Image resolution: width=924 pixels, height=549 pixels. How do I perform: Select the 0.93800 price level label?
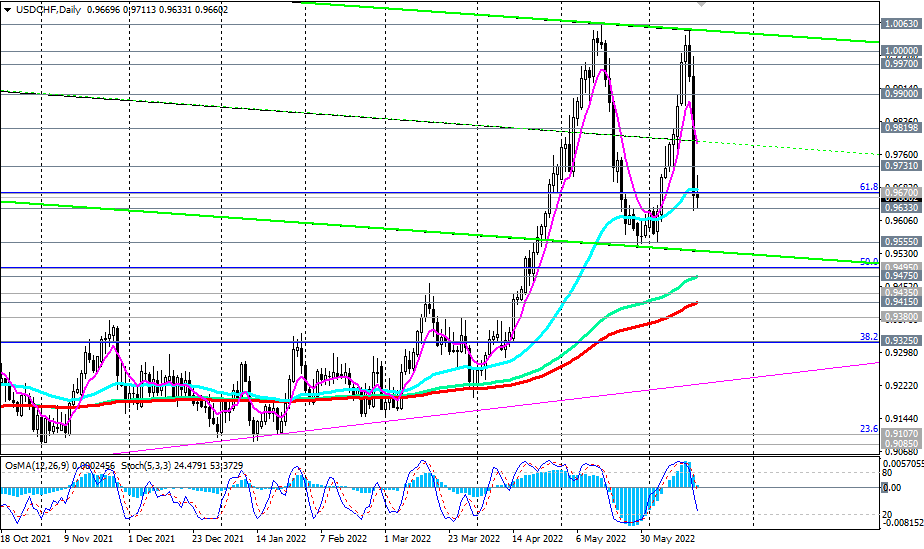tap(901, 317)
